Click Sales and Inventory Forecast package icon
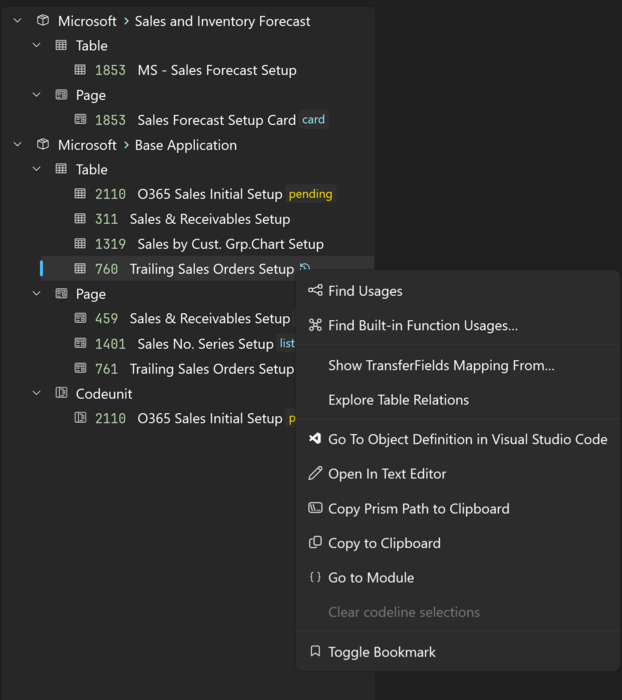 [43, 21]
